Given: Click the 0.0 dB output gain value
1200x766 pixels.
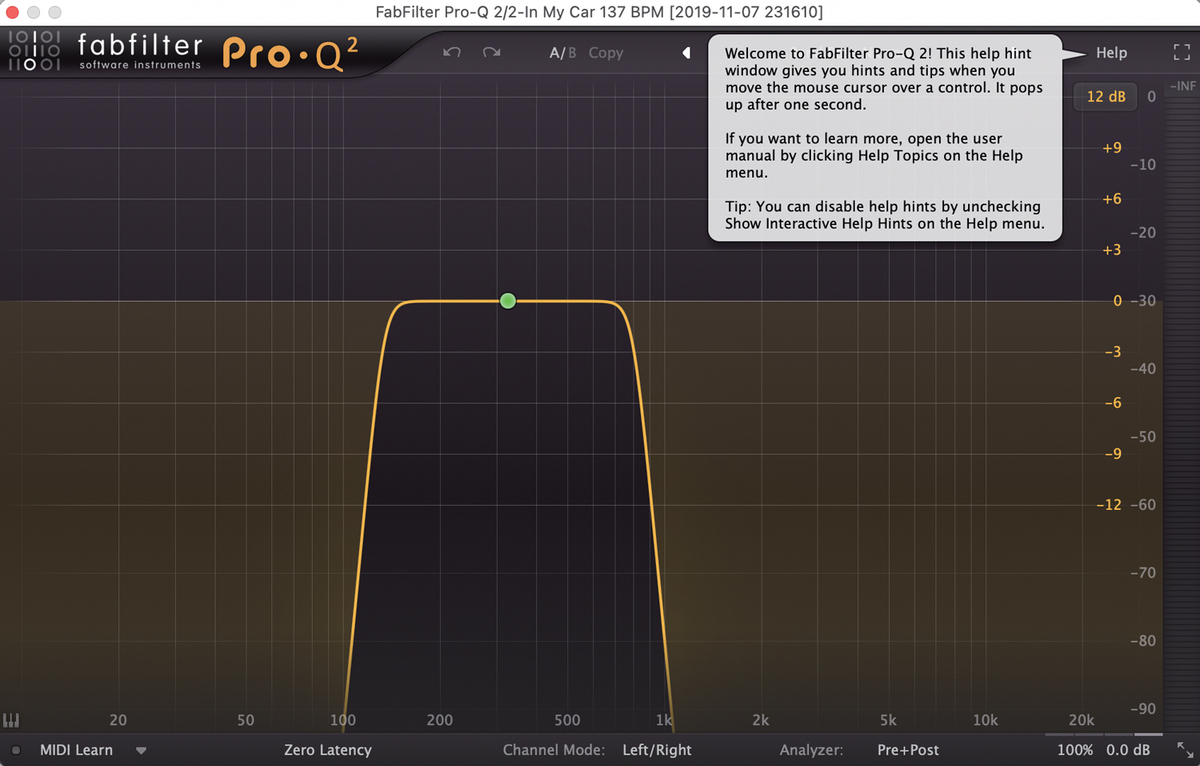Looking at the screenshot, I should click(x=1127, y=750).
